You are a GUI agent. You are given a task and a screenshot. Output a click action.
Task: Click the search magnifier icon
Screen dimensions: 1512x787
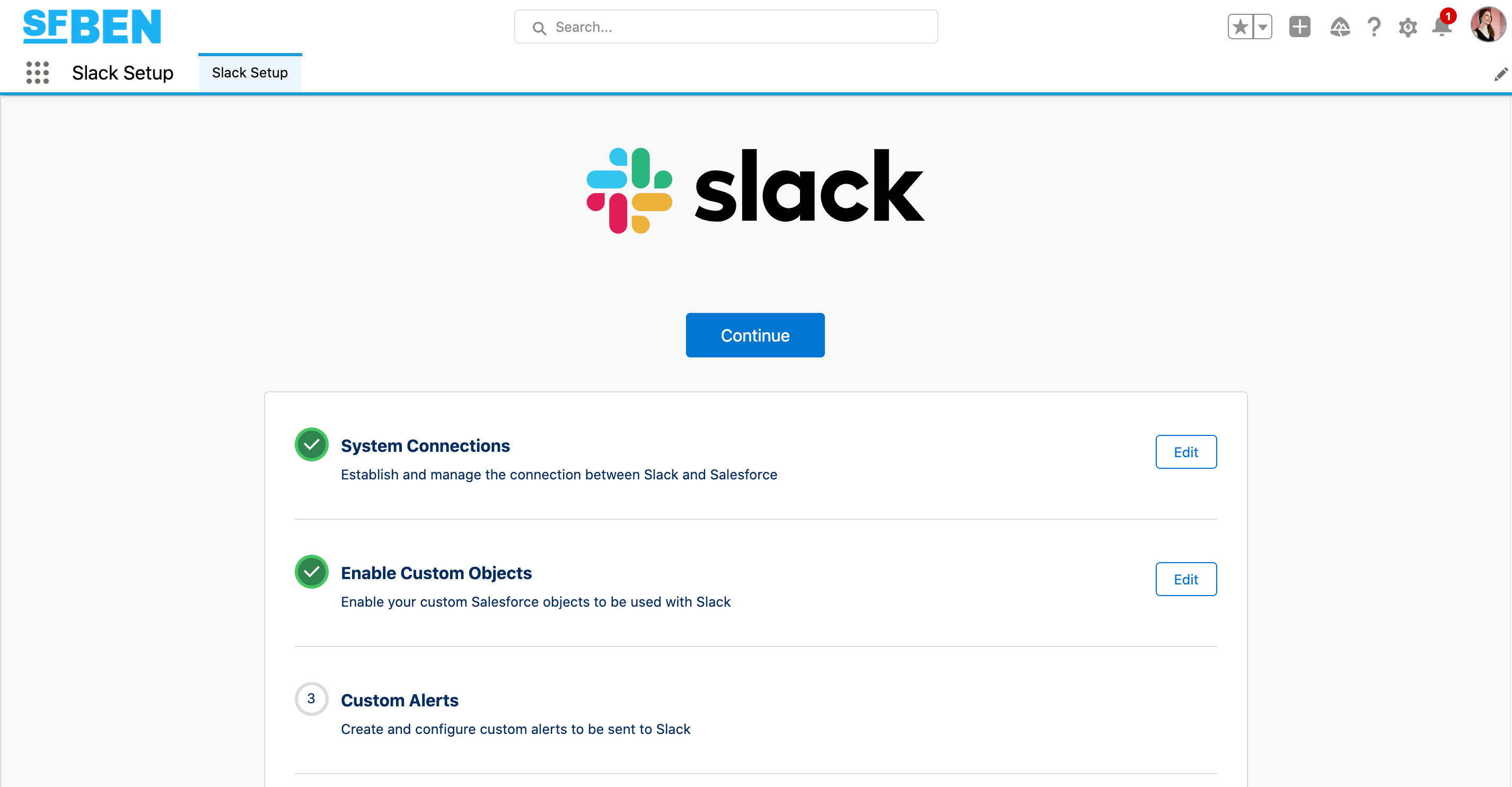tap(539, 28)
